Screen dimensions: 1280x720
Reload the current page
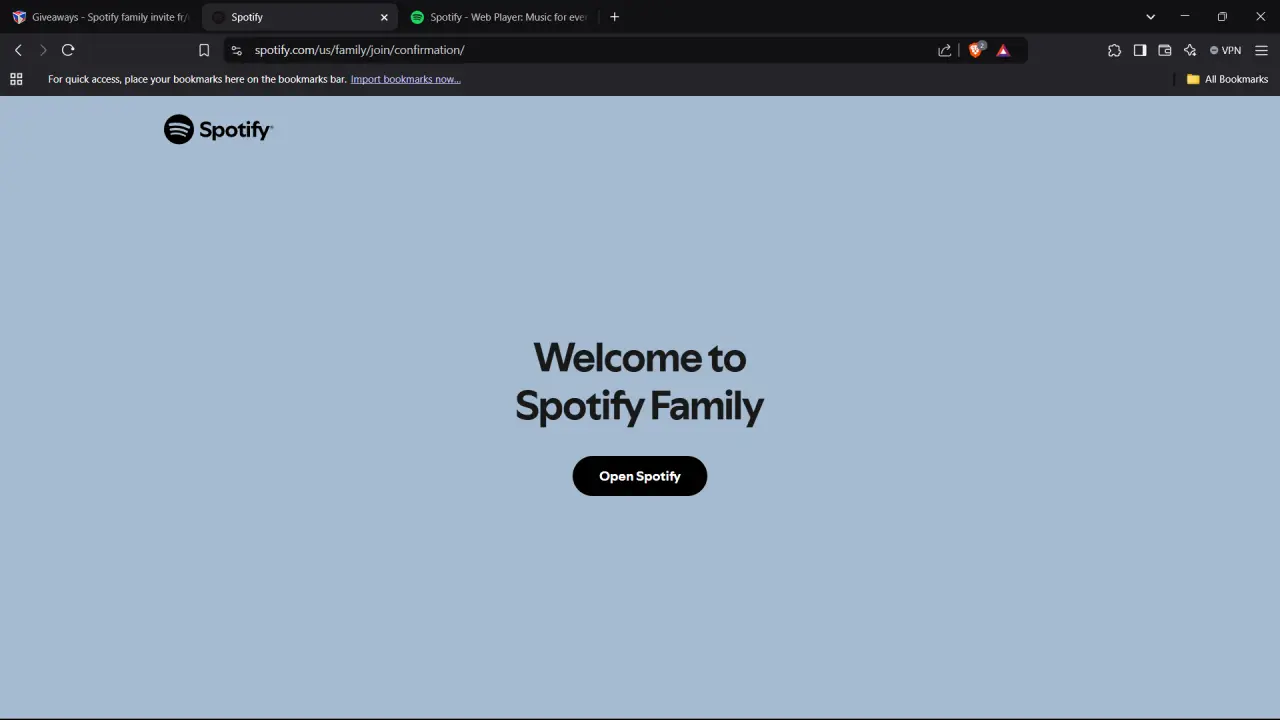68,50
